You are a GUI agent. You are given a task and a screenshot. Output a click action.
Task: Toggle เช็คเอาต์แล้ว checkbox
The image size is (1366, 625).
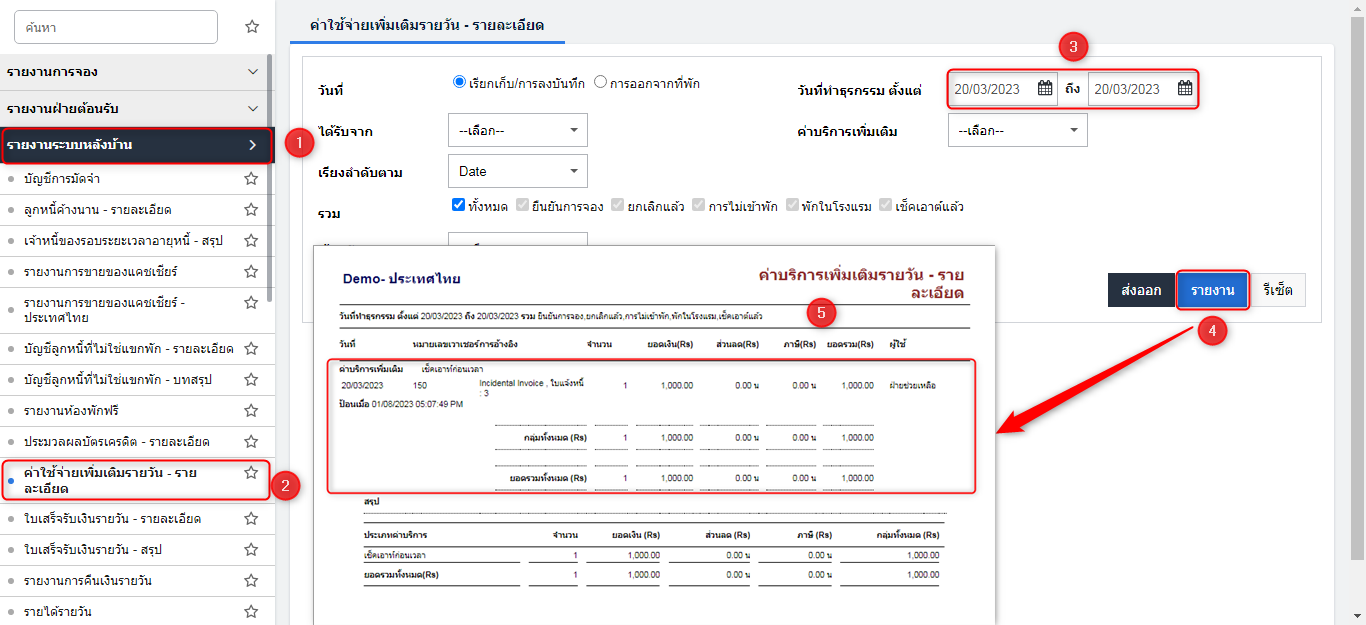886,206
